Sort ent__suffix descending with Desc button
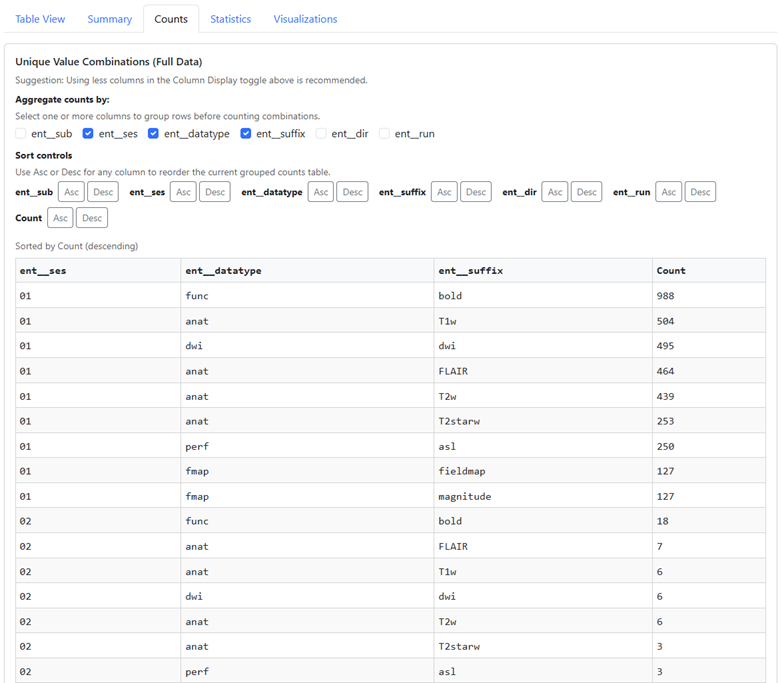Image resolution: width=782 pixels, height=683 pixels. pos(476,192)
